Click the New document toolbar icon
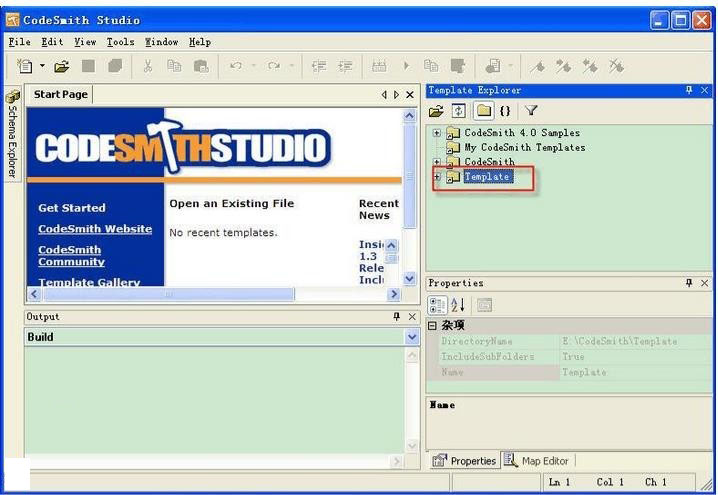 25,66
